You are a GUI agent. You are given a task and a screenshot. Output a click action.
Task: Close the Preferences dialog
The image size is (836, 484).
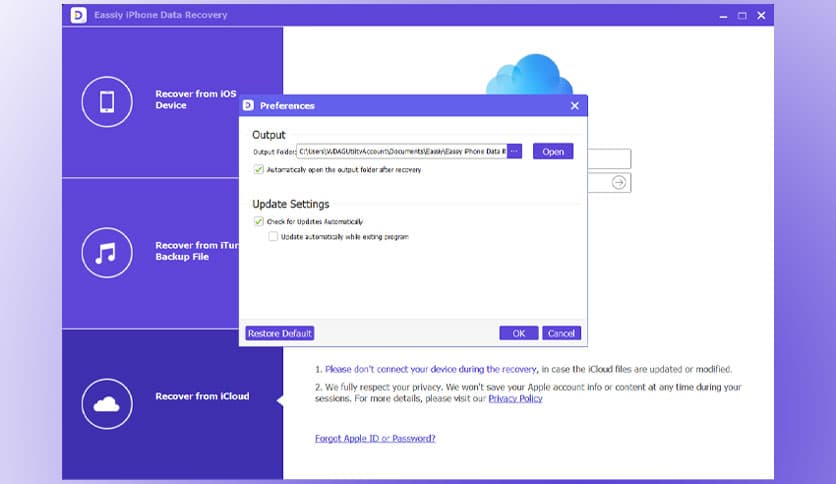coord(575,106)
